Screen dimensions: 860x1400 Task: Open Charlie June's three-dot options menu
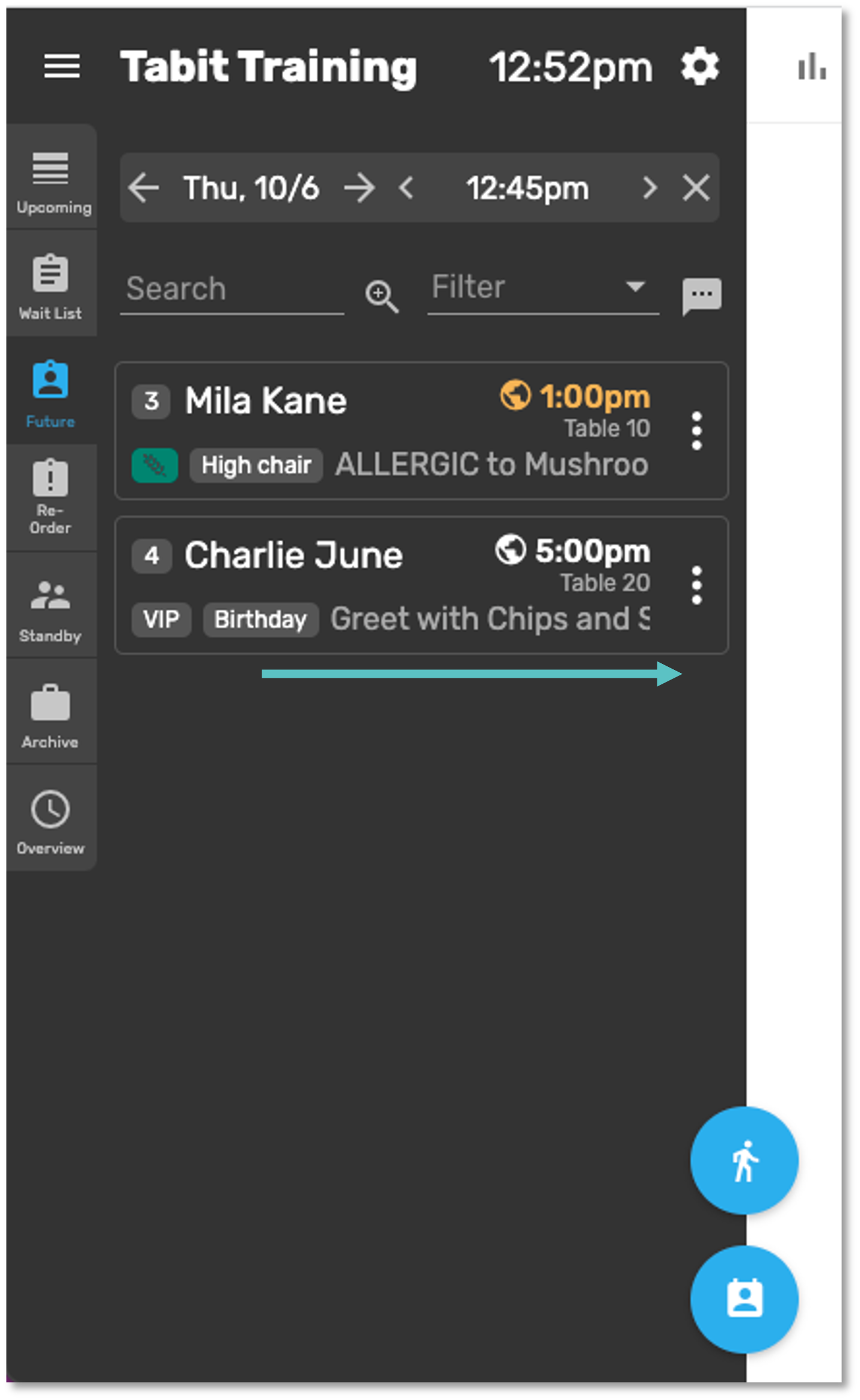click(696, 585)
